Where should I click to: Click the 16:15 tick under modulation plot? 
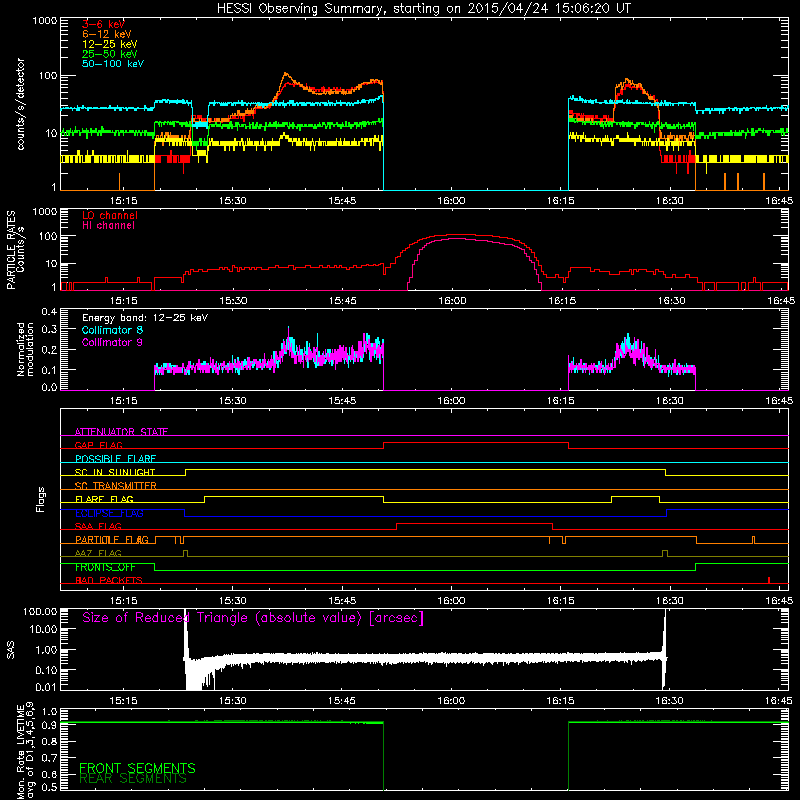(x=561, y=401)
